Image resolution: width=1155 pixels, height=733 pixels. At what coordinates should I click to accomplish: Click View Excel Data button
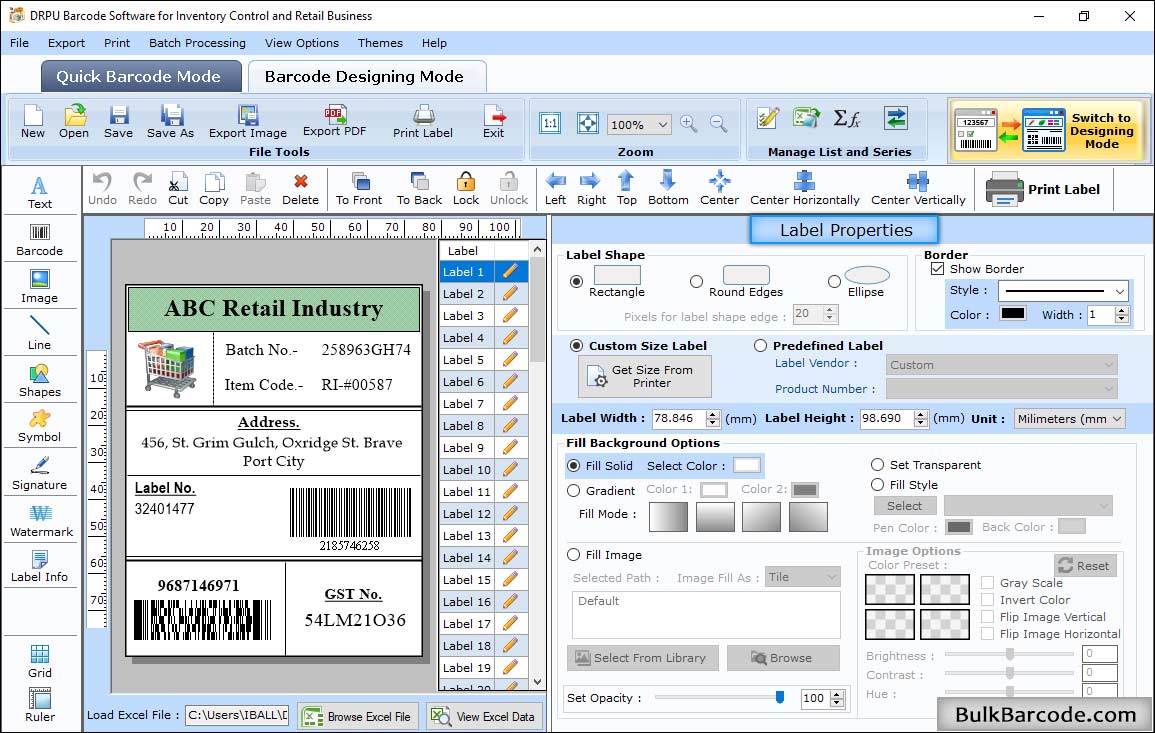(484, 716)
